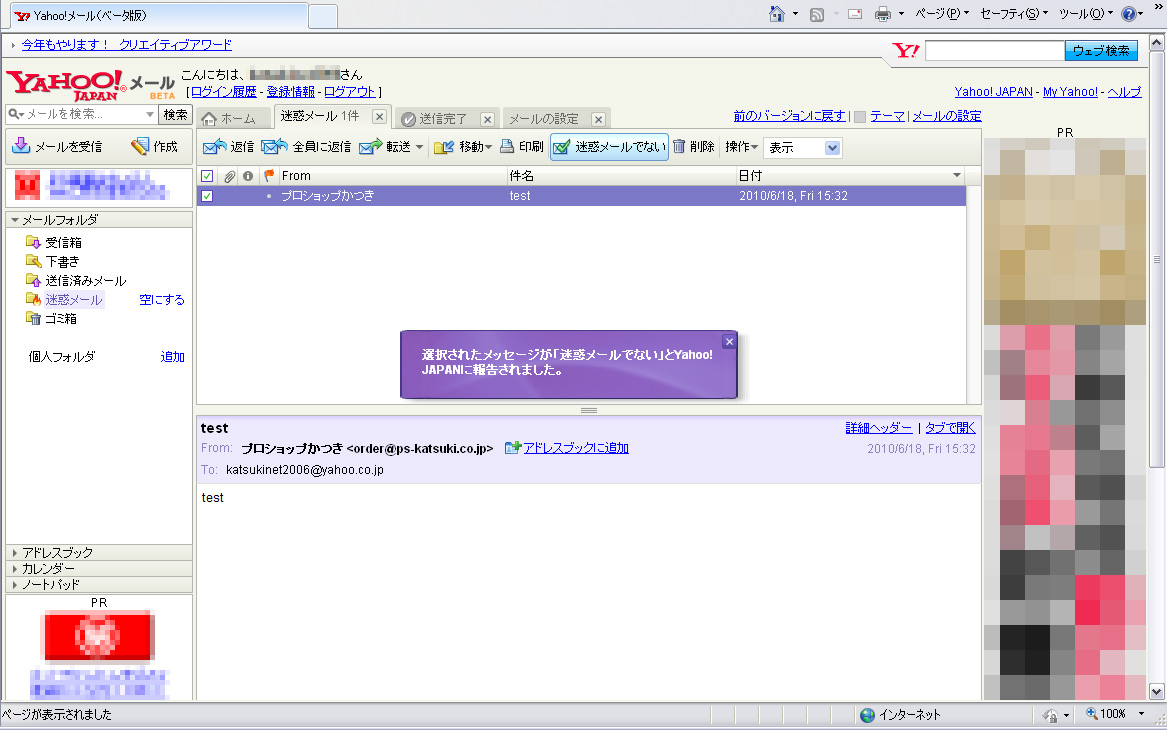The width and height of the screenshot is (1167, 730).
Task: Open the 転送 forward dropdown arrow
Action: 420,147
